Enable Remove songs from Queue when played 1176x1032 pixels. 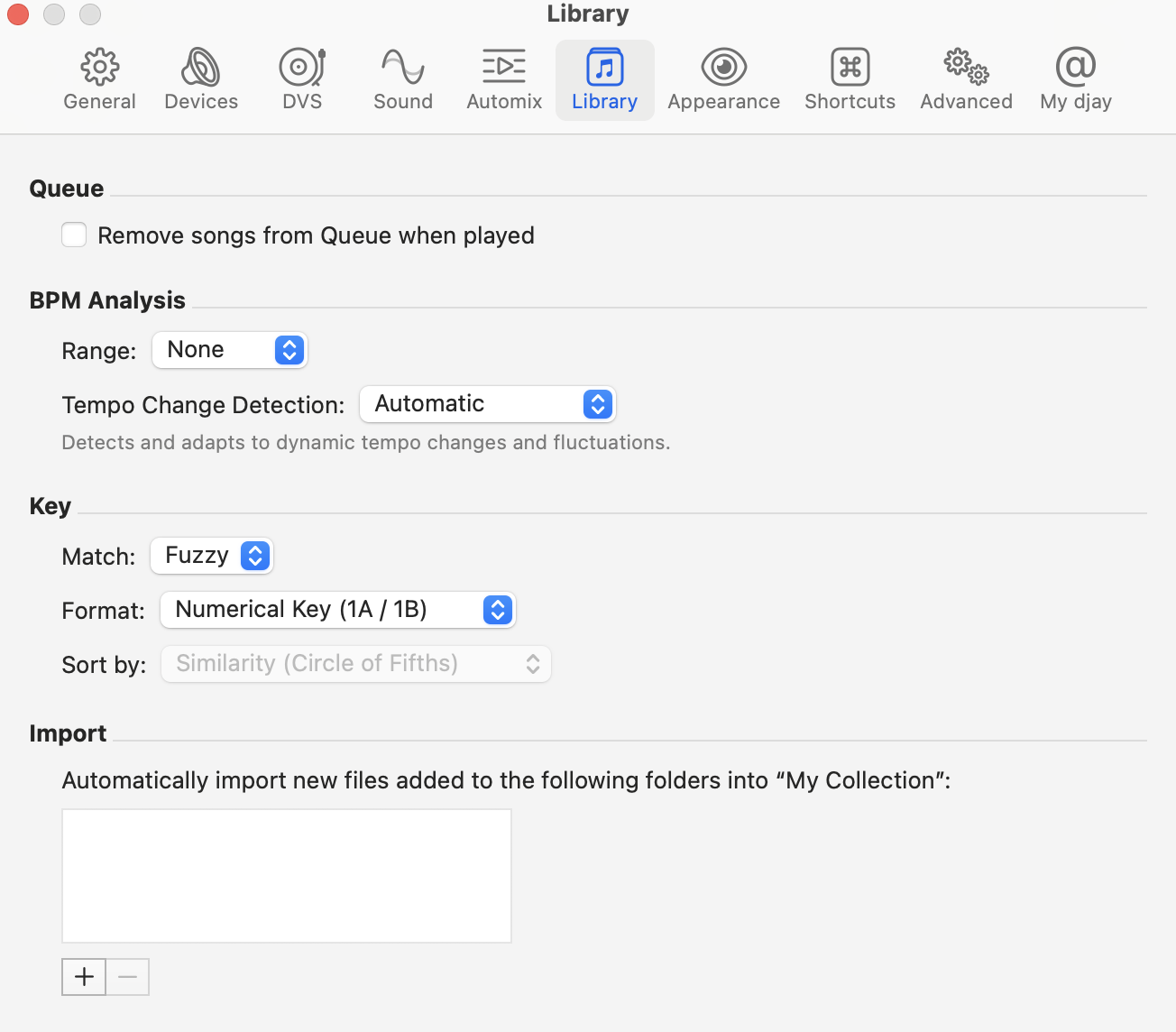click(x=74, y=235)
